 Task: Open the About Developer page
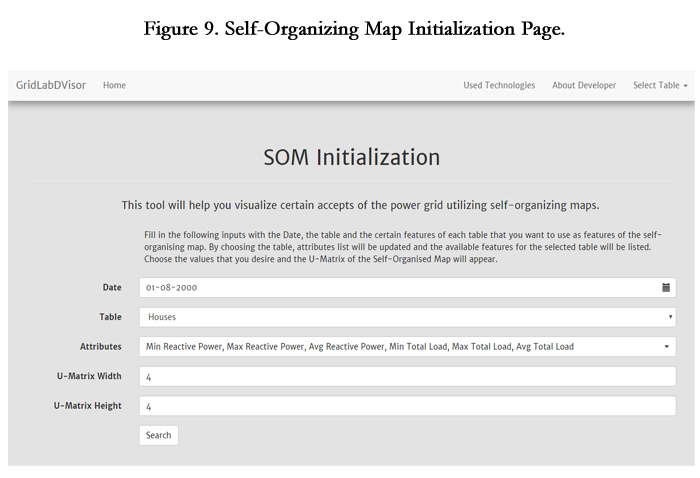point(584,85)
